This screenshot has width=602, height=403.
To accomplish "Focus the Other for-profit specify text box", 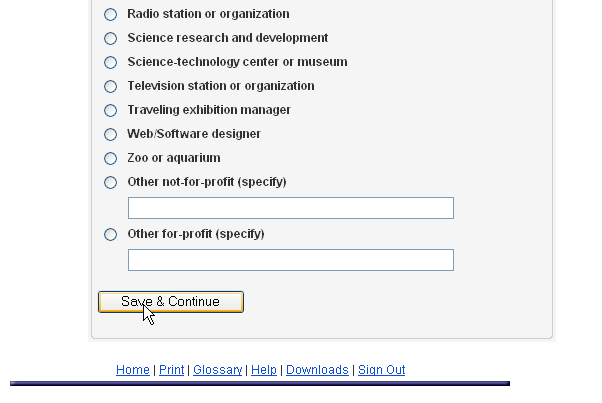I will 290,260.
